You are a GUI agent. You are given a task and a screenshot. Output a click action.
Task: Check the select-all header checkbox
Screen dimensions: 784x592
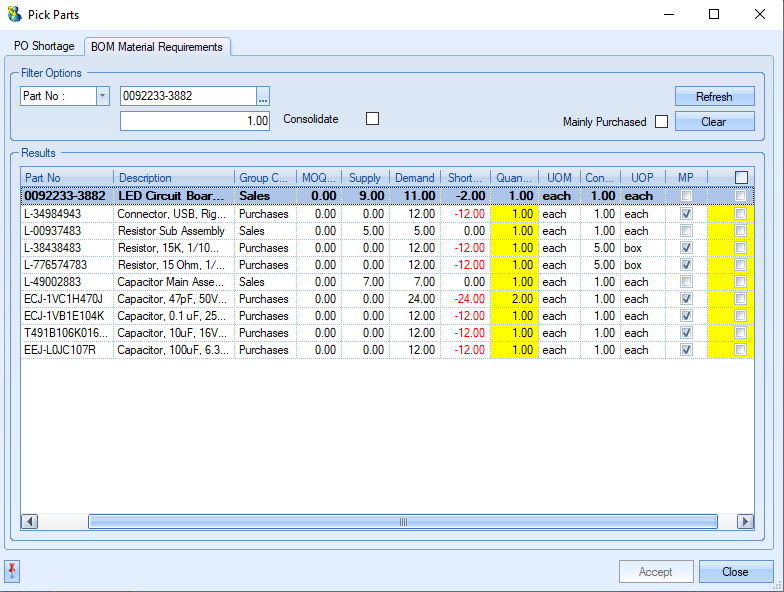[741, 178]
